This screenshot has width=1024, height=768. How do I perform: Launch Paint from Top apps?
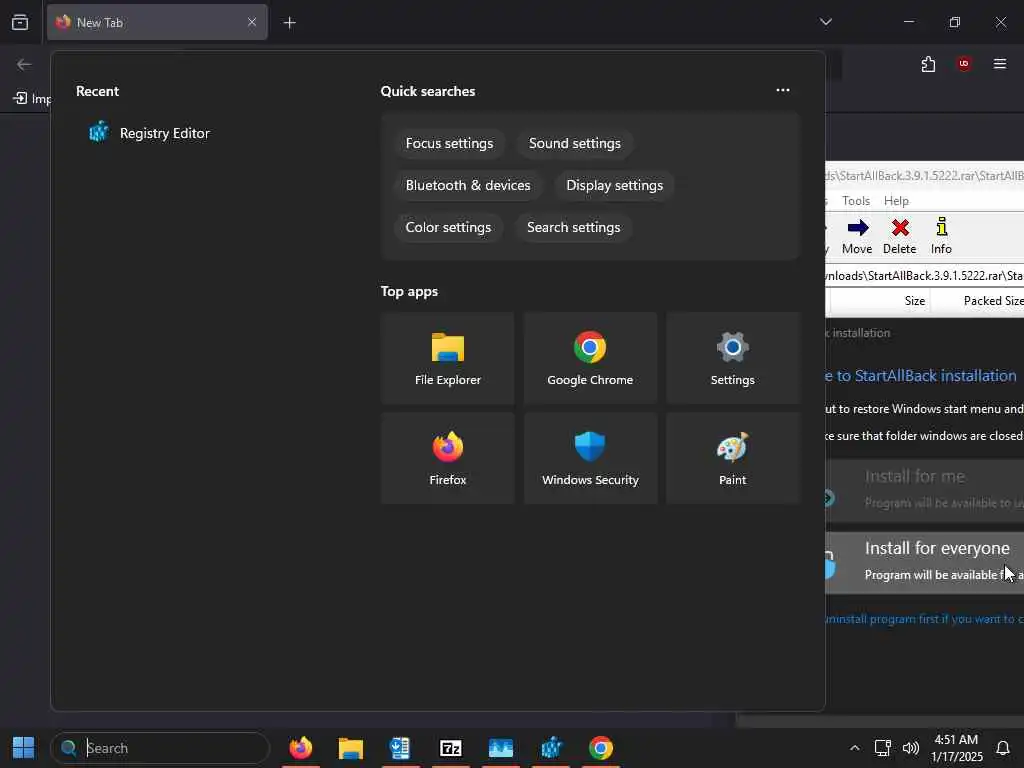pos(732,458)
